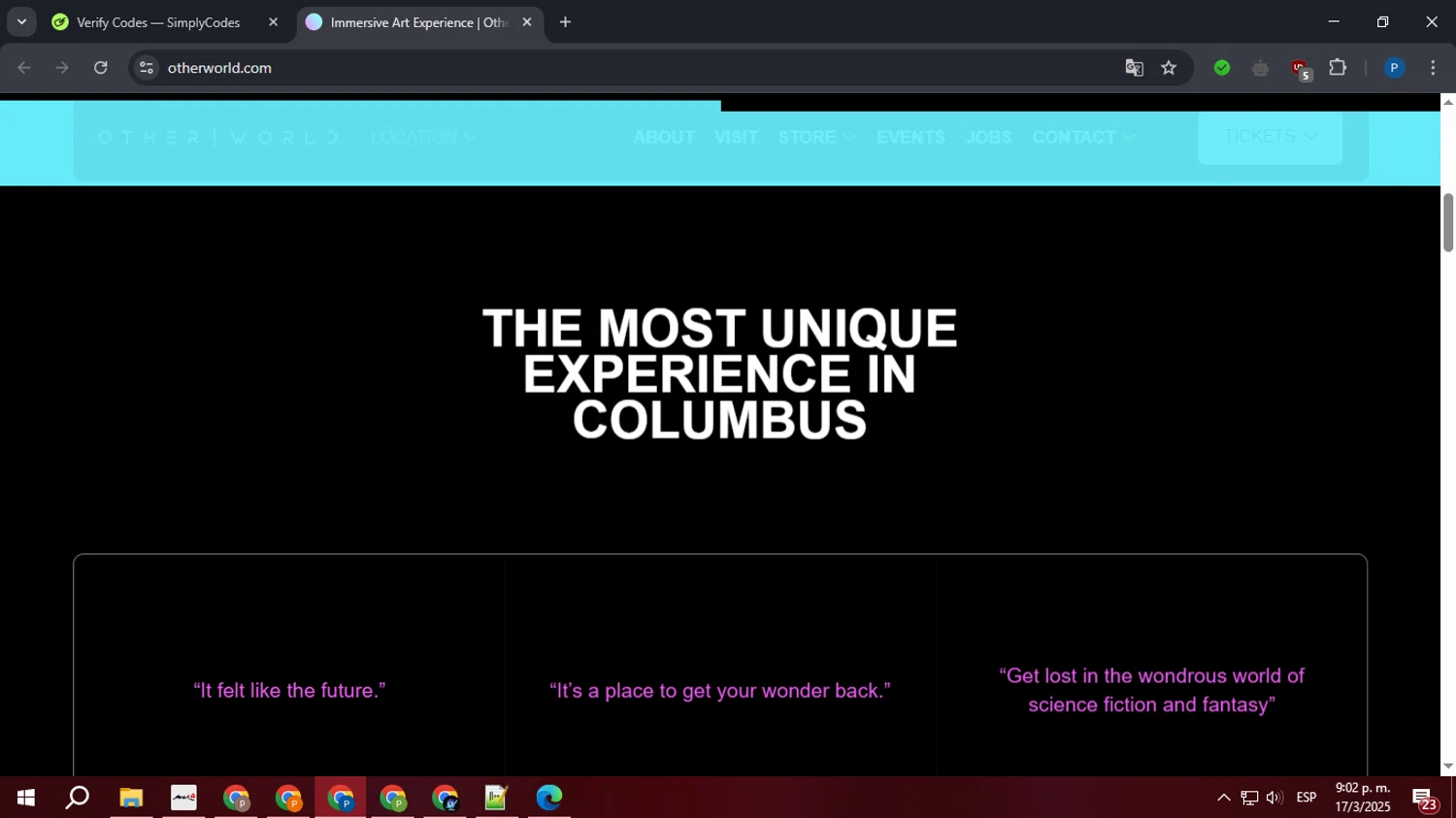Image resolution: width=1456 pixels, height=818 pixels.
Task: Open Chrome with the dark picture profile badge
Action: click(446, 798)
